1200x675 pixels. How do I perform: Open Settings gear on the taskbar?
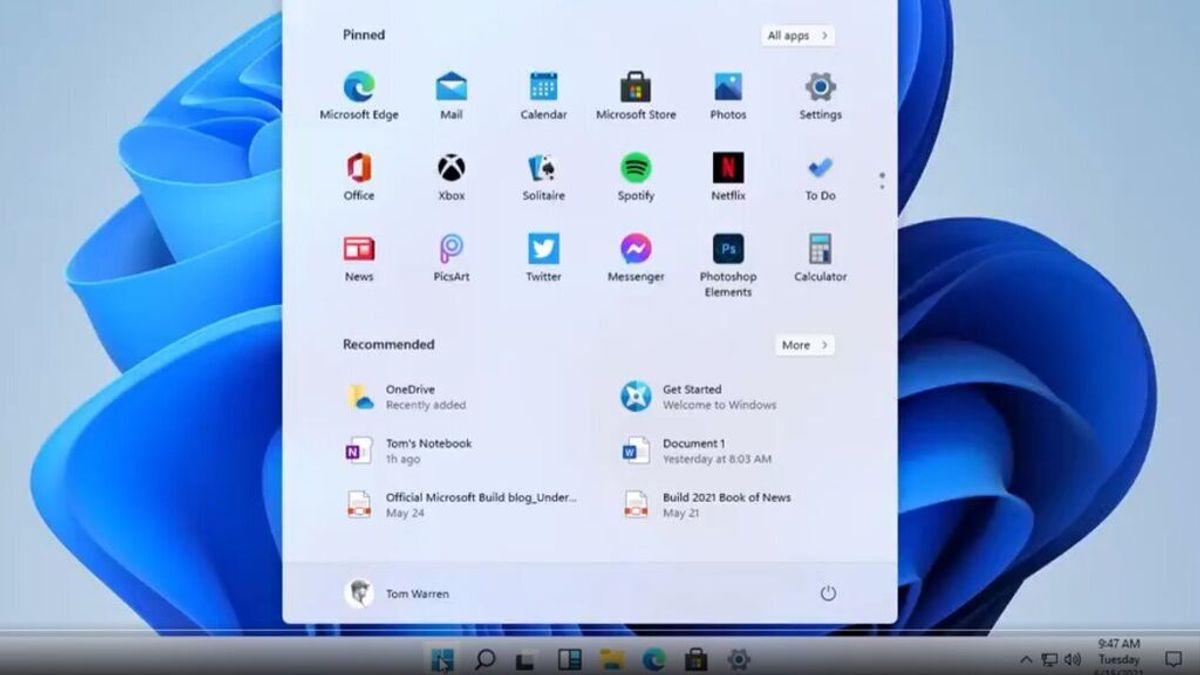(x=739, y=659)
